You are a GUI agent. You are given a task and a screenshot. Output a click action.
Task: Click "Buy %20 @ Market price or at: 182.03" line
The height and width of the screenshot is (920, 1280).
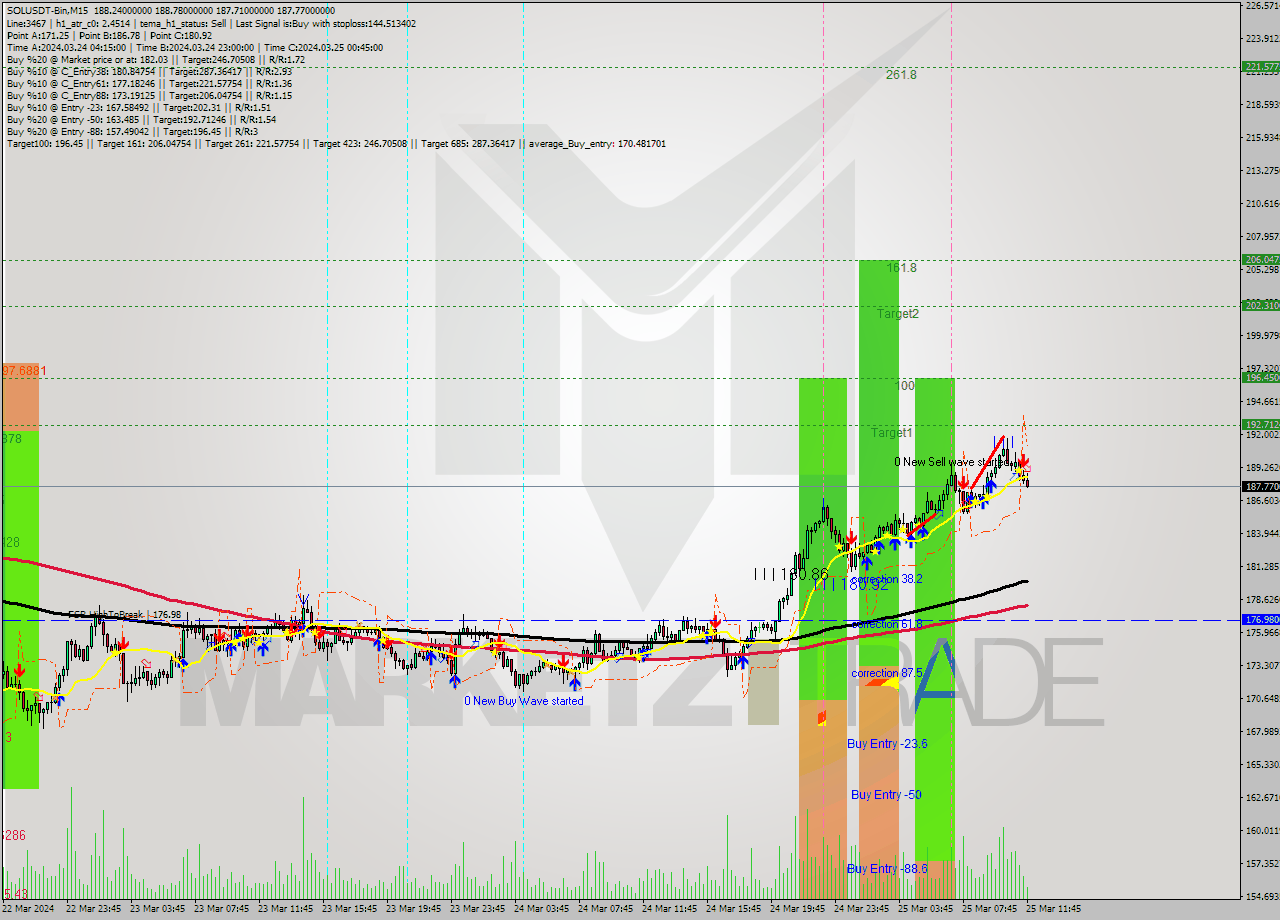point(155,59)
